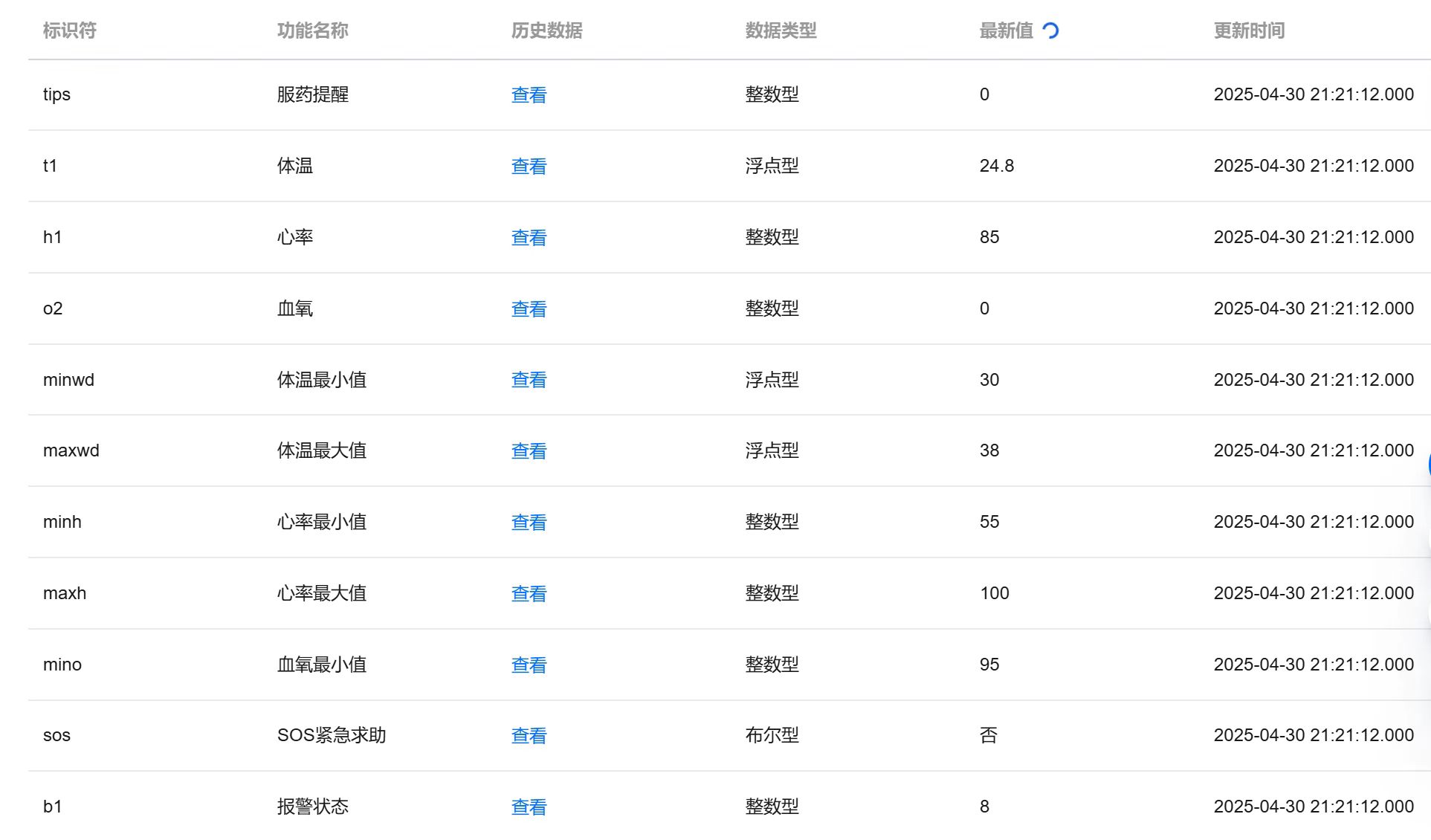Click the 否 value in sos row
Screen dimensions: 1431x840
pos(988,735)
